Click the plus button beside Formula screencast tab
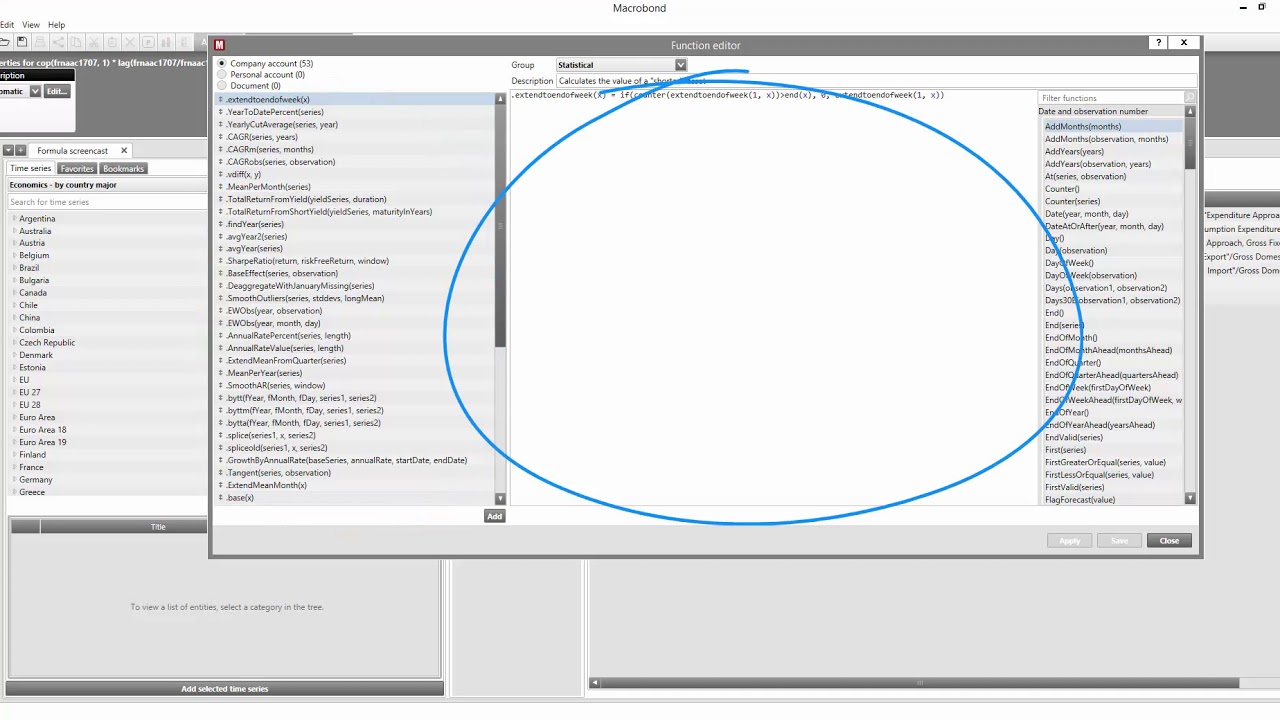Screen dimensions: 1280x720 coord(20,150)
